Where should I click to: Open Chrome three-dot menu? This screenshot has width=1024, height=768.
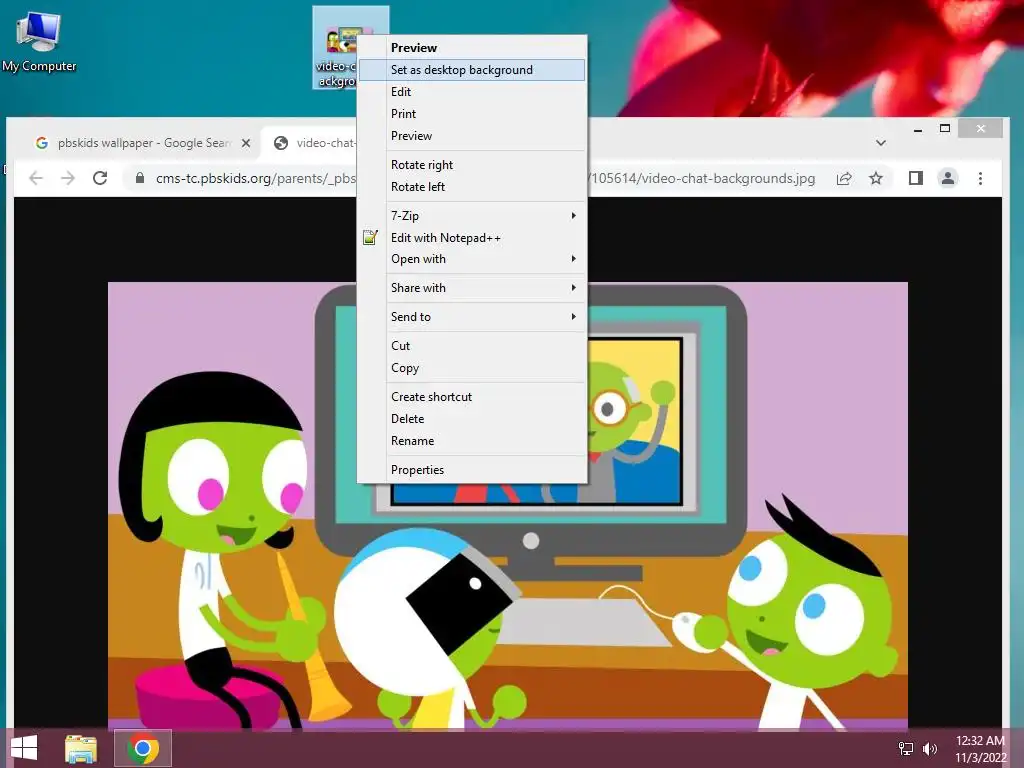[980, 178]
